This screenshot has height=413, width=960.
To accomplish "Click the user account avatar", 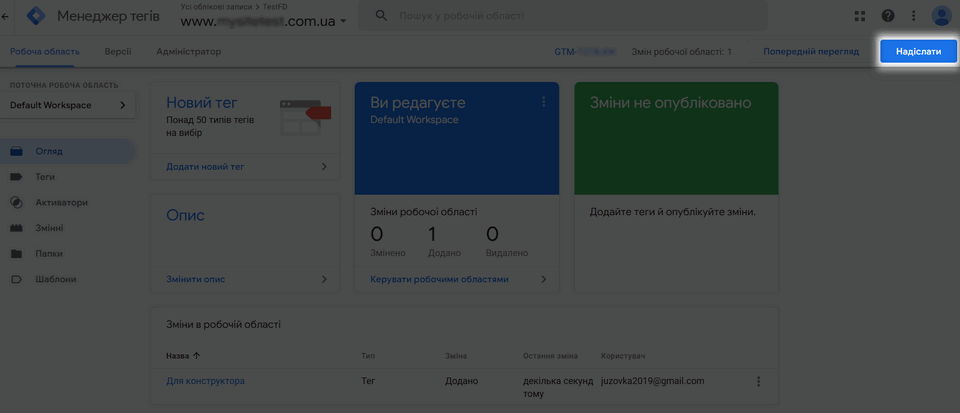I will tap(942, 16).
